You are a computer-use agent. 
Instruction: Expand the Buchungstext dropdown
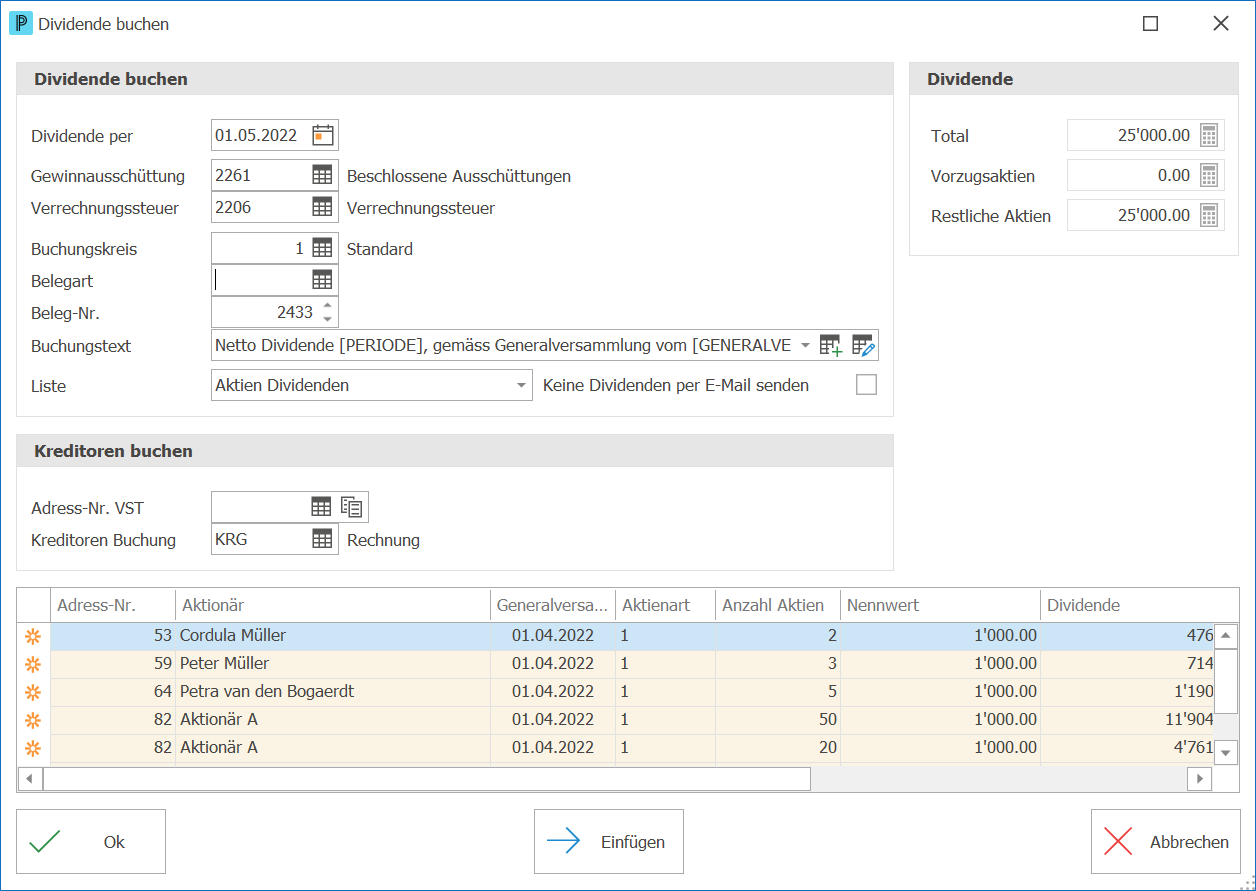(805, 346)
